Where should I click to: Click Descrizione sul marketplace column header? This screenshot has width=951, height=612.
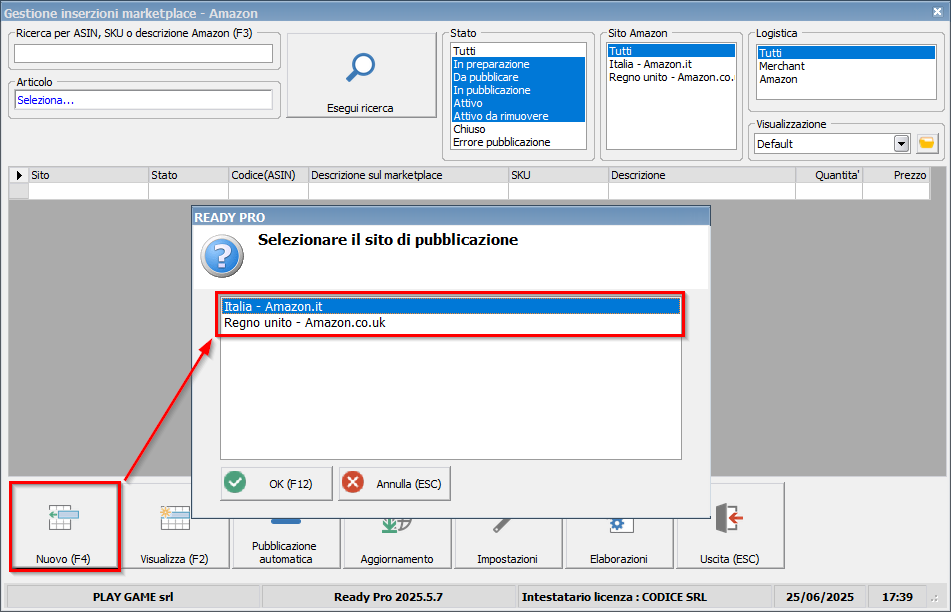click(409, 175)
